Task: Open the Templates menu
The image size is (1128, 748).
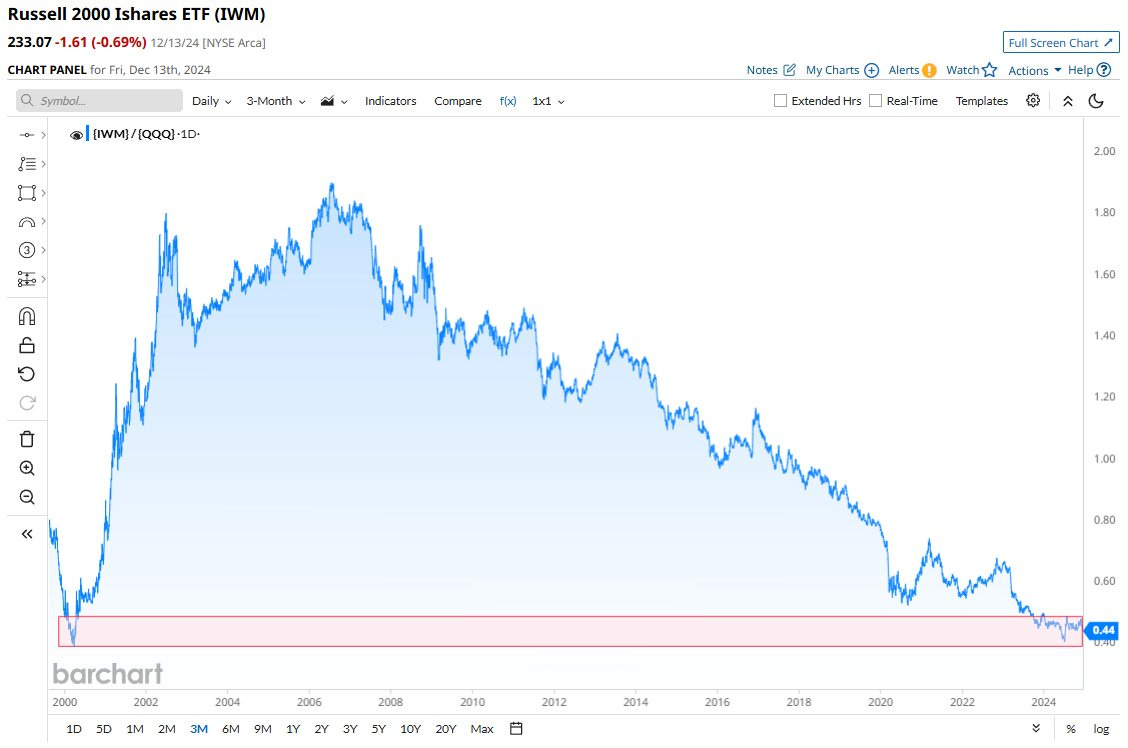Action: [981, 101]
